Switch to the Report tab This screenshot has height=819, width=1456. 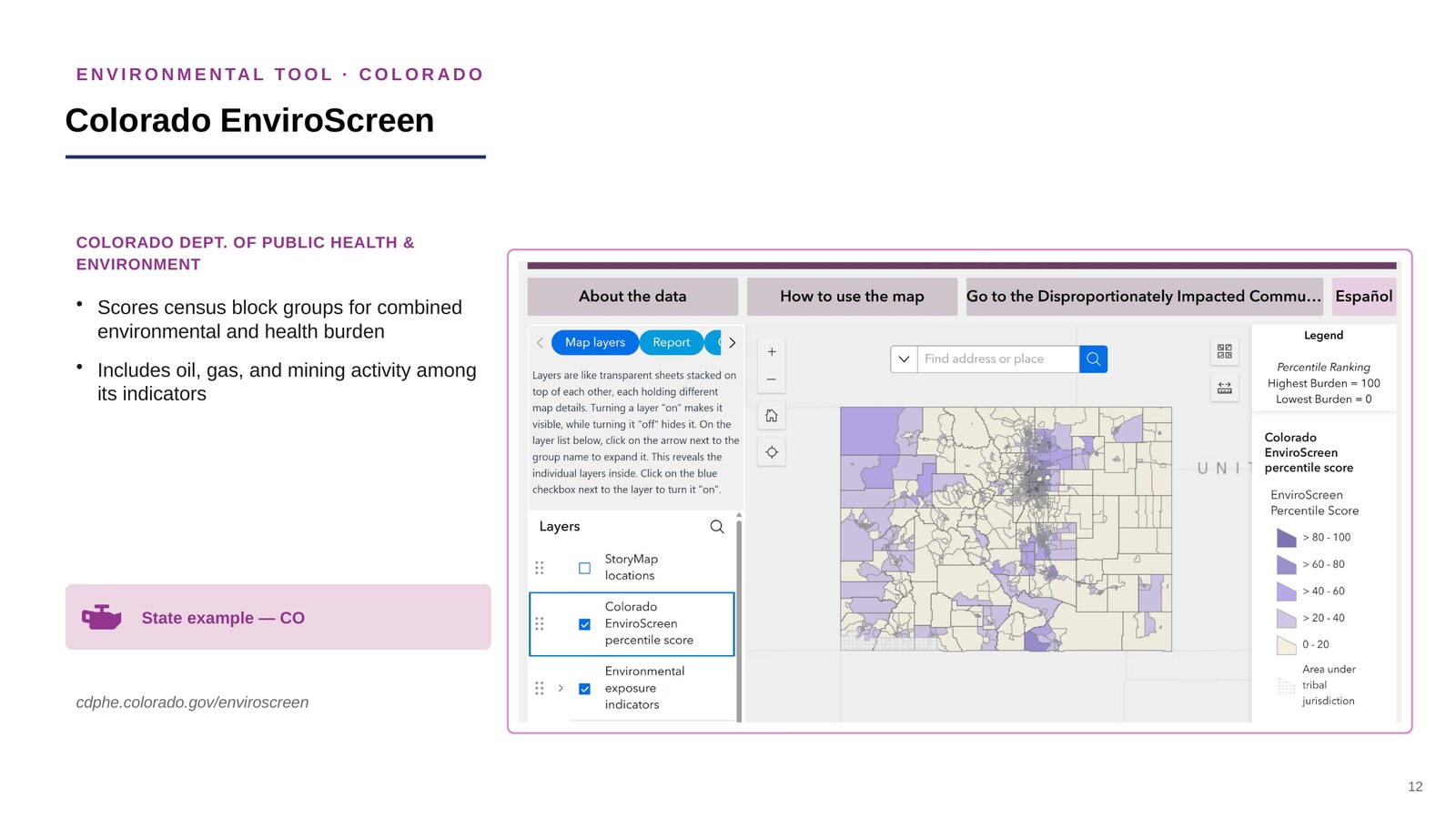[672, 342]
